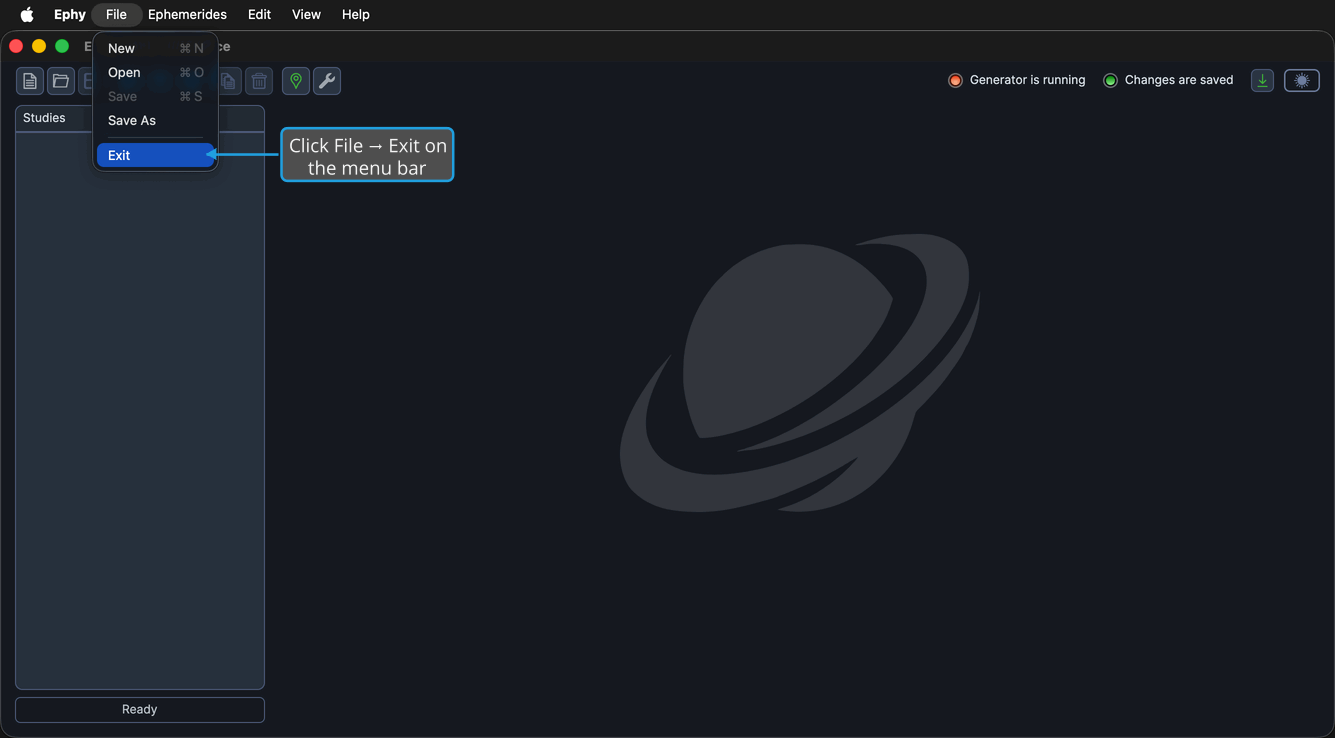Image resolution: width=1335 pixels, height=738 pixels.
Task: Open the Help menu
Action: pos(355,14)
